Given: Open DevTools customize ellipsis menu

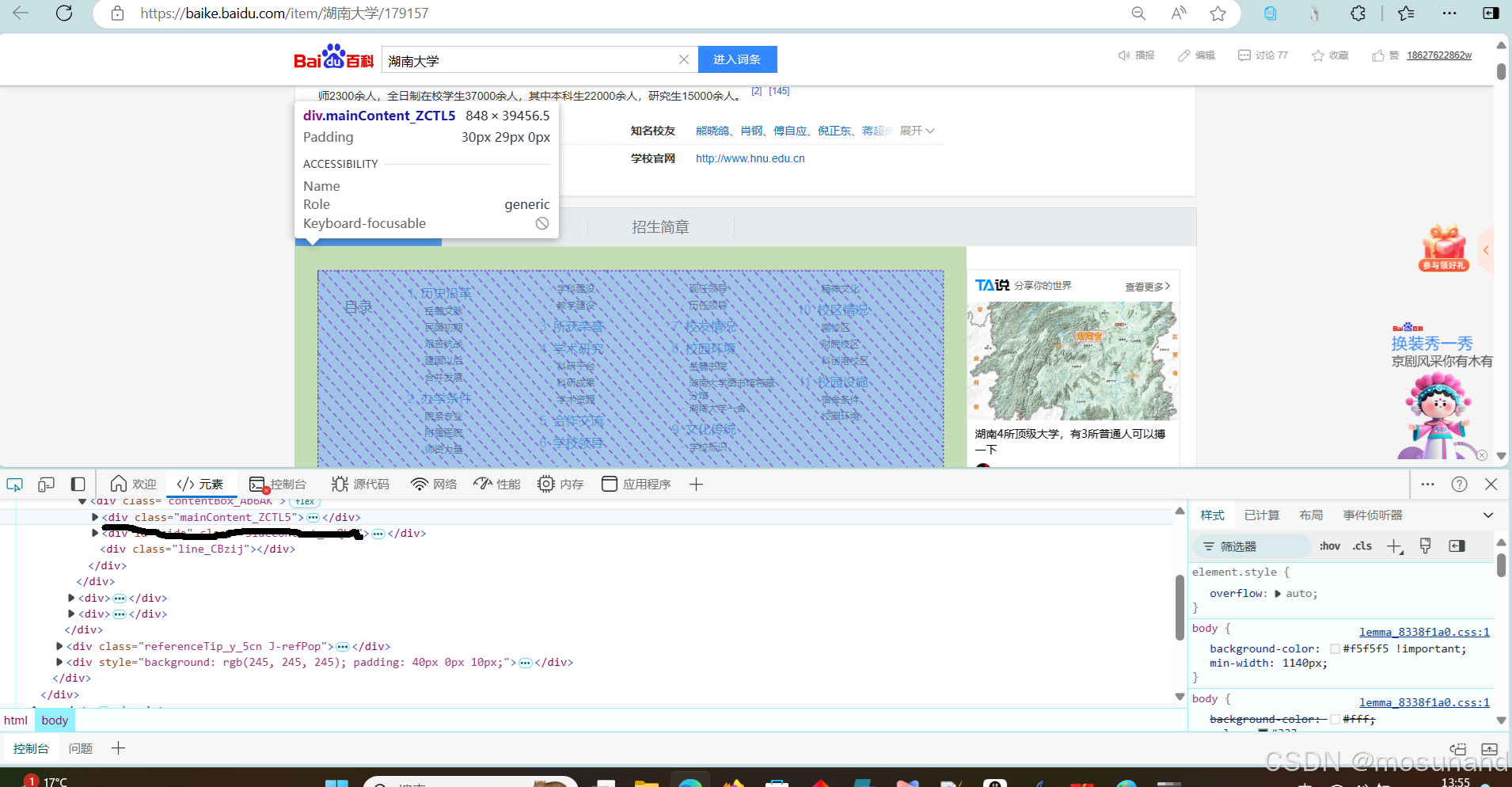Looking at the screenshot, I should 1428,484.
